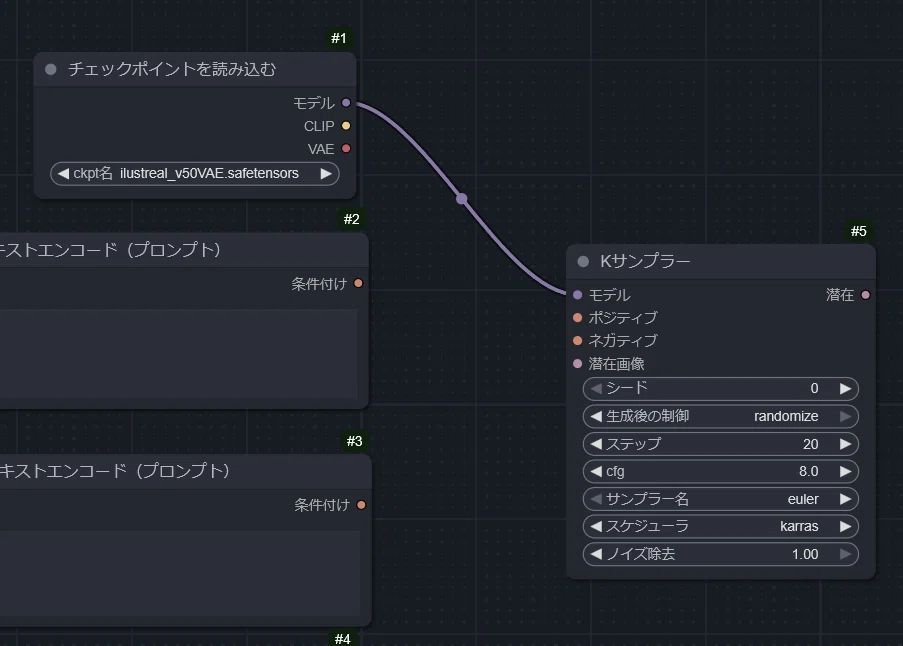903x646 pixels.
Task: Click the 条件付け output port of node #2
Action: (358, 284)
